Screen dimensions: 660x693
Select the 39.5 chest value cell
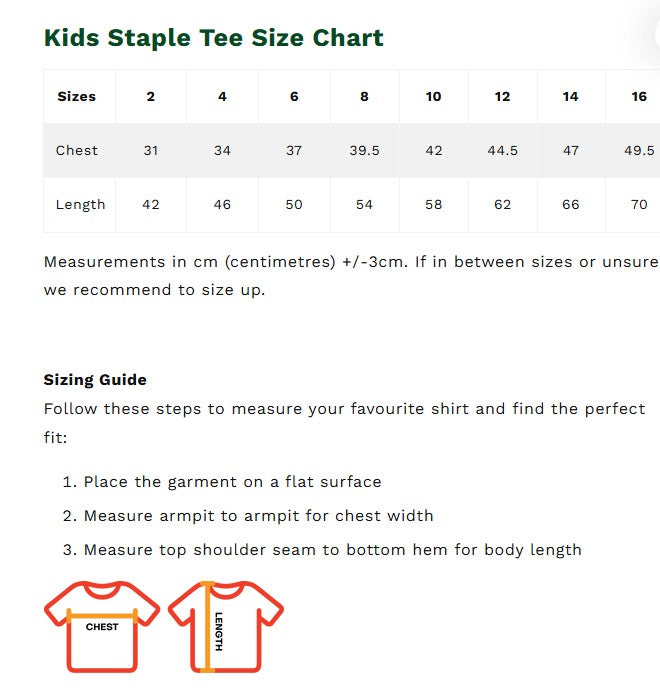[364, 151]
